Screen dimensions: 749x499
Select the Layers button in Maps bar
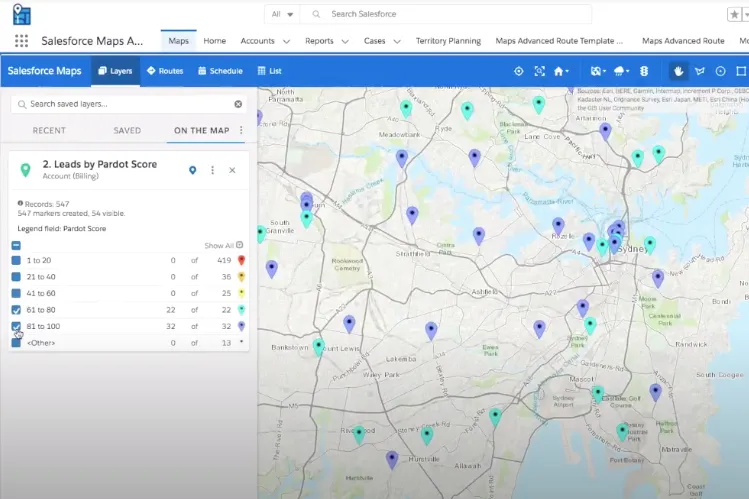pos(115,71)
